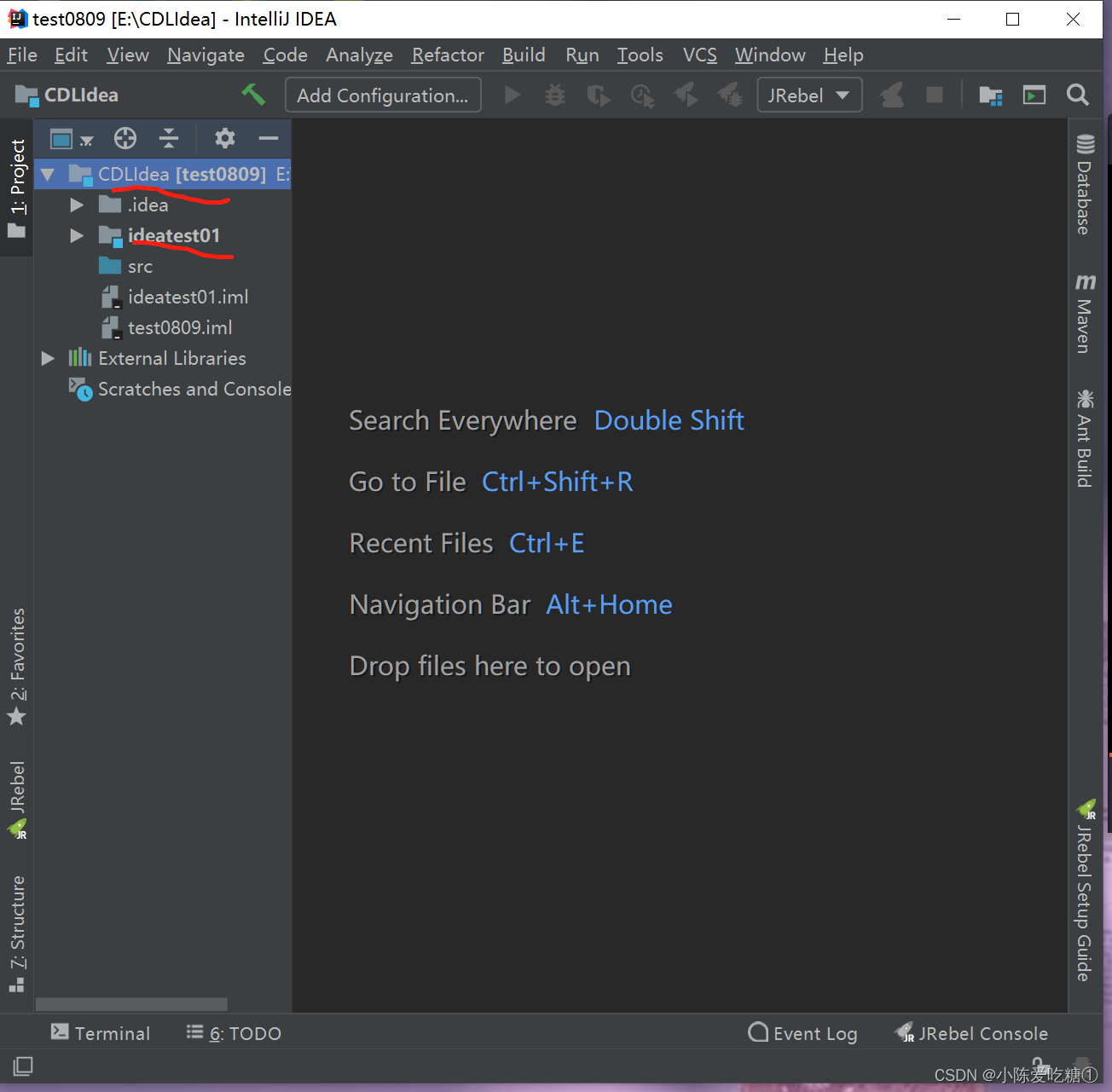
Task: Click the Locate/Scroll from Source crosshair icon
Action: (x=125, y=138)
